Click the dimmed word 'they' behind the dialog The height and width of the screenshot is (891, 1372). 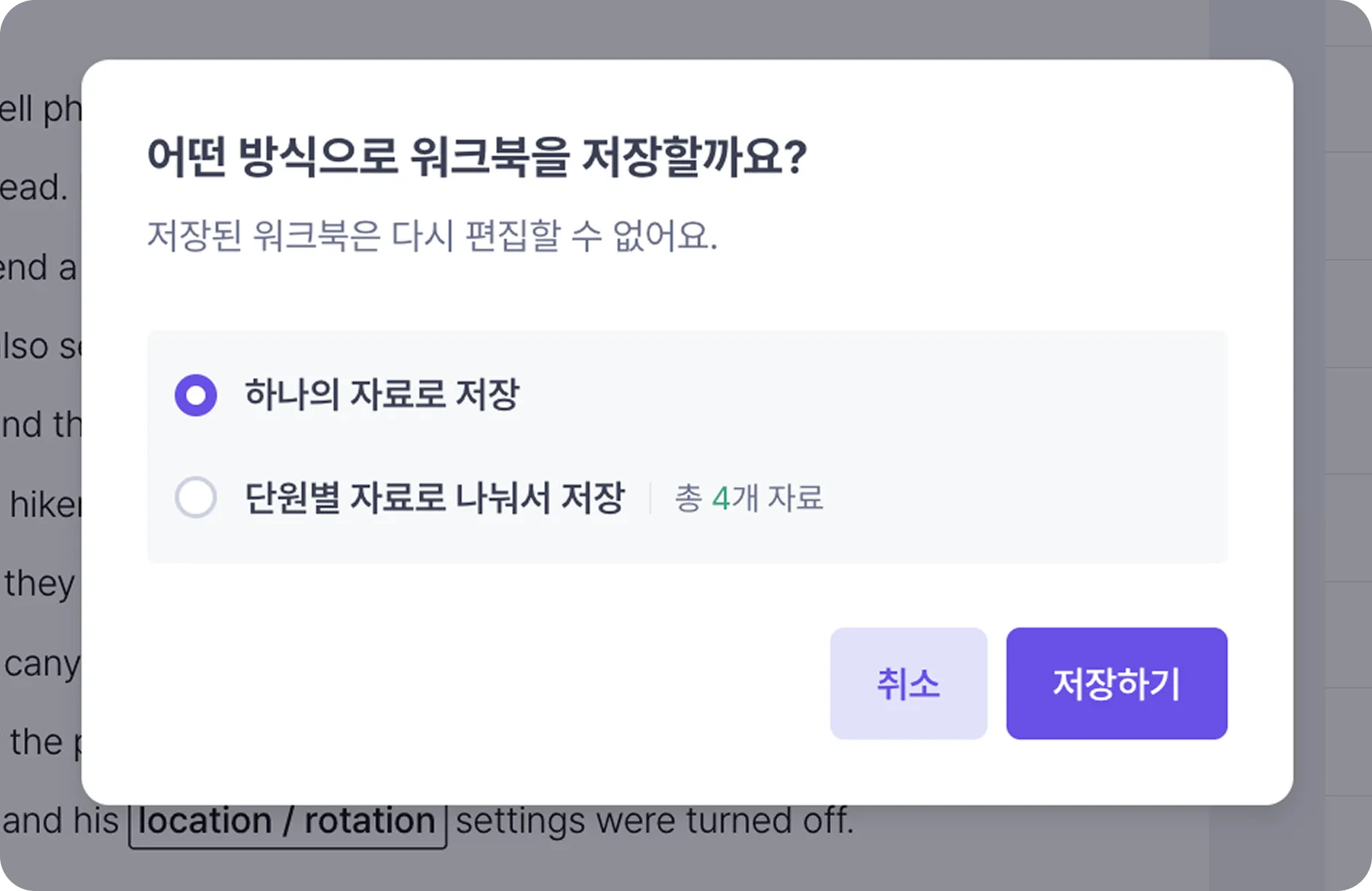click(x=40, y=584)
